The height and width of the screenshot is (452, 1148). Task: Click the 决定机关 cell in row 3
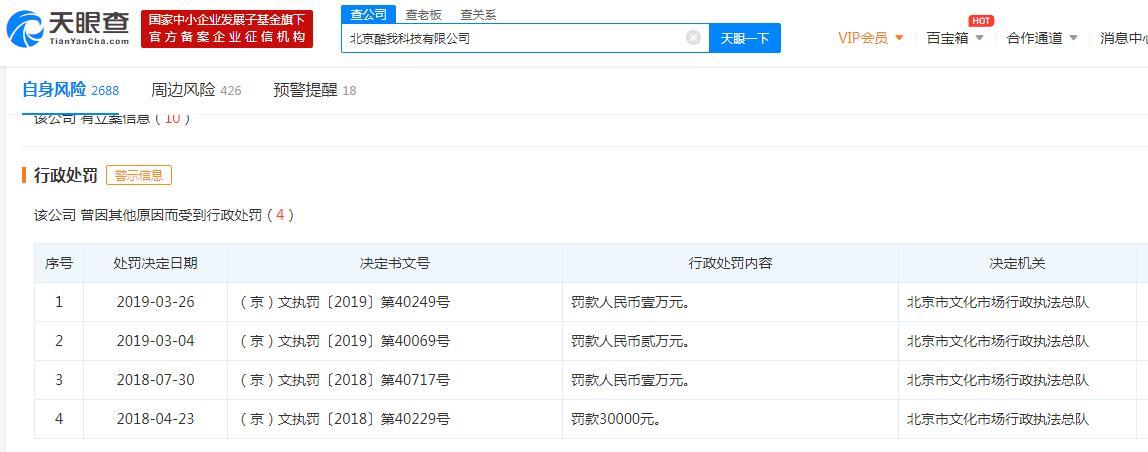1017,380
